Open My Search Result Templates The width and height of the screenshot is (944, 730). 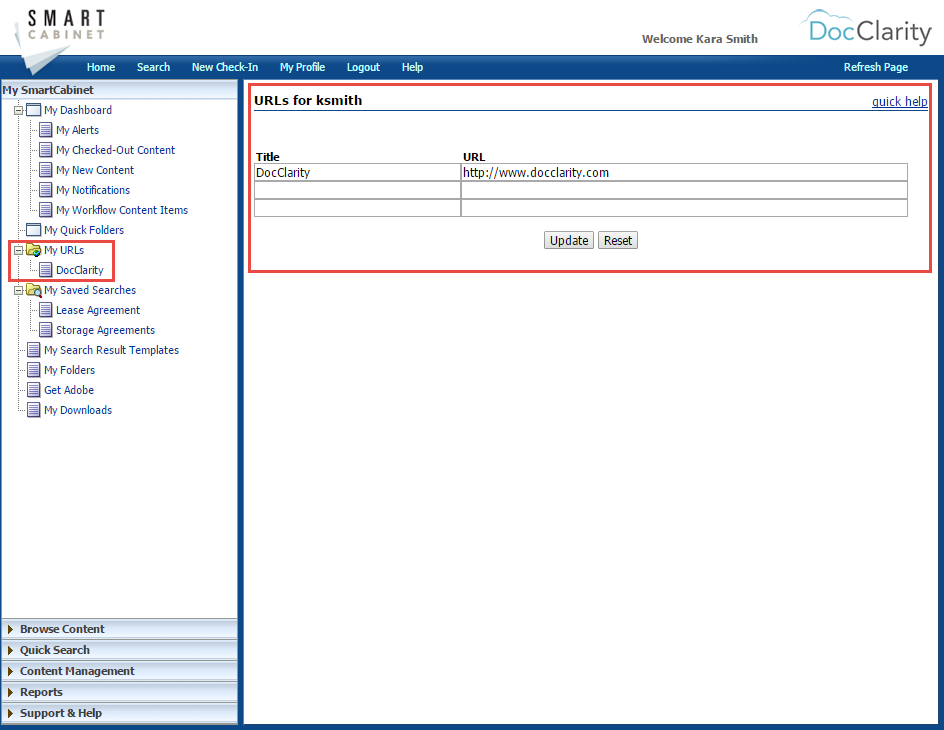[x=111, y=349]
